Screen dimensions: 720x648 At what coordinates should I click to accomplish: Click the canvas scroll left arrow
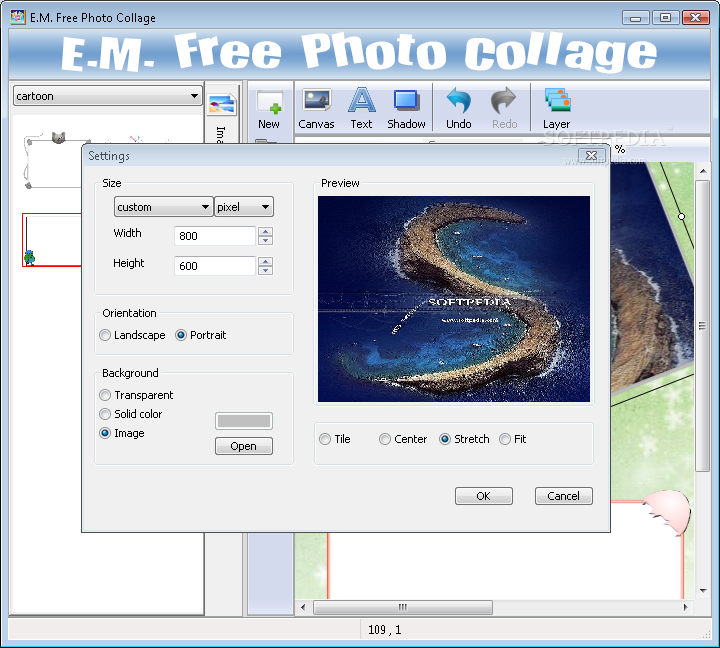(303, 607)
